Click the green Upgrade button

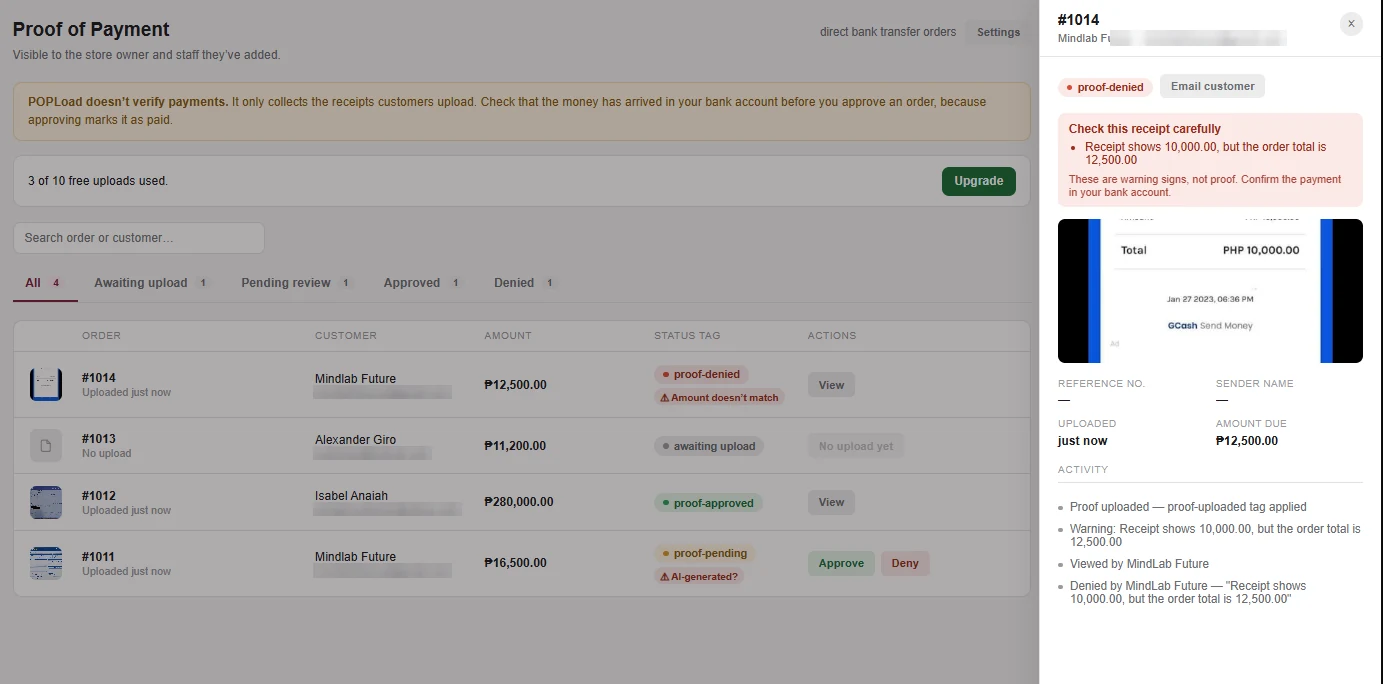pos(978,181)
